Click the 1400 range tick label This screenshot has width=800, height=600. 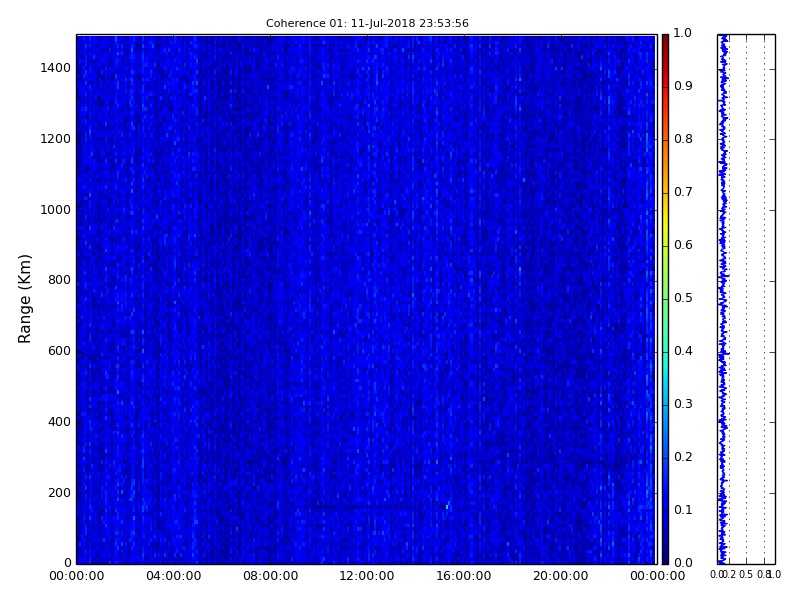pos(56,68)
